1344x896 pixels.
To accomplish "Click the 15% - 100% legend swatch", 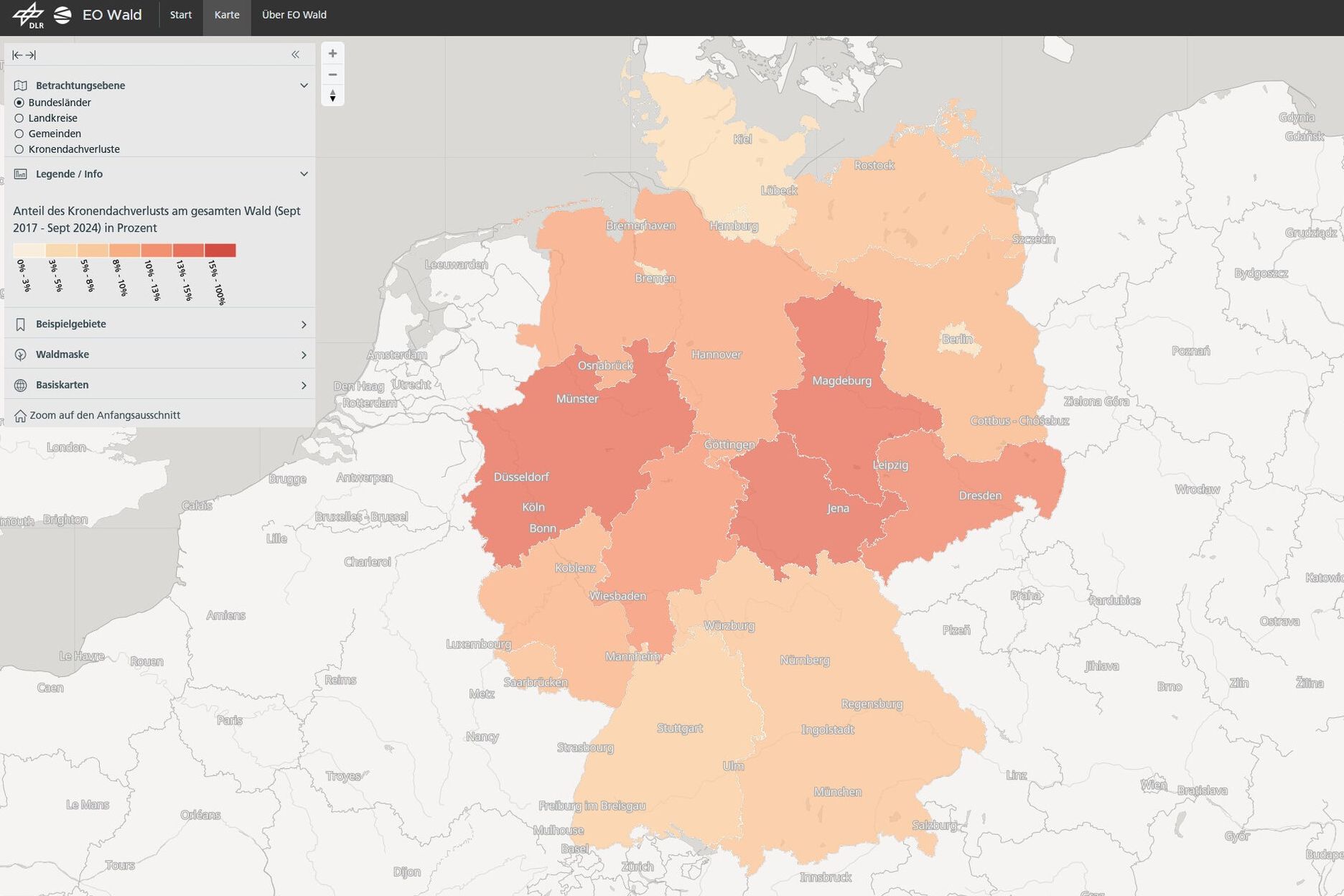I will click(220, 251).
